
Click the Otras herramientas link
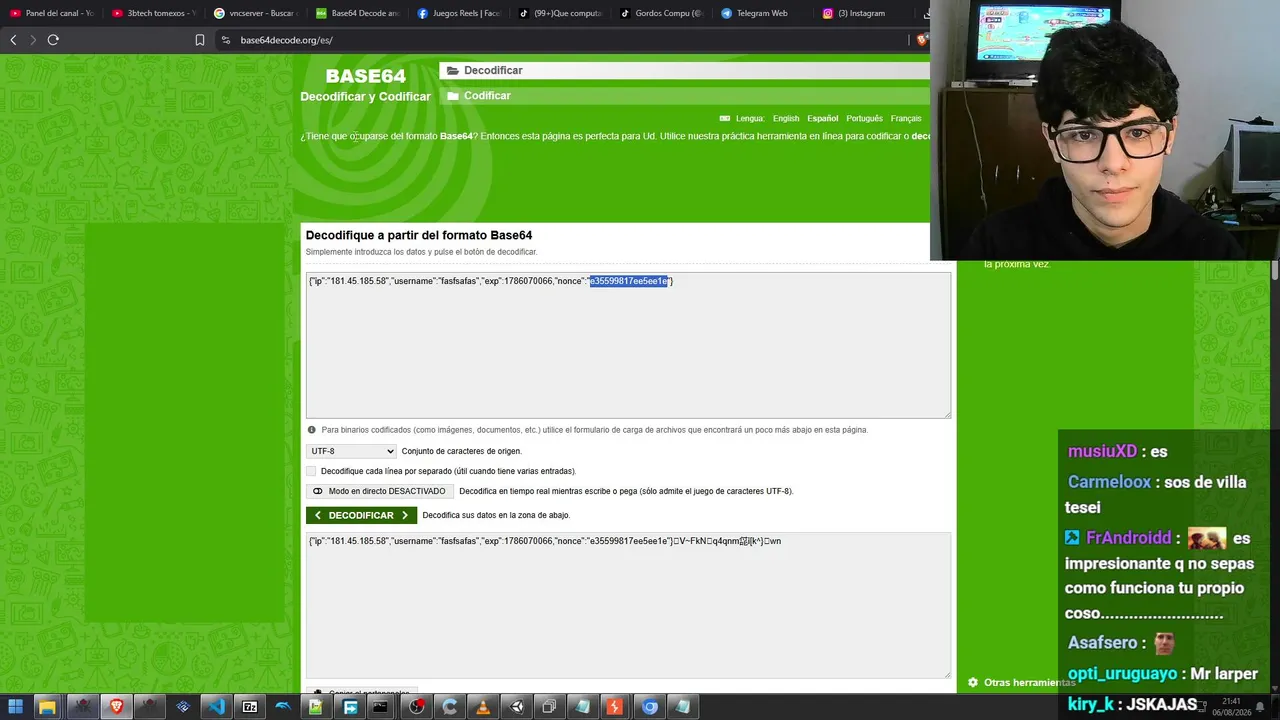click(x=1029, y=682)
